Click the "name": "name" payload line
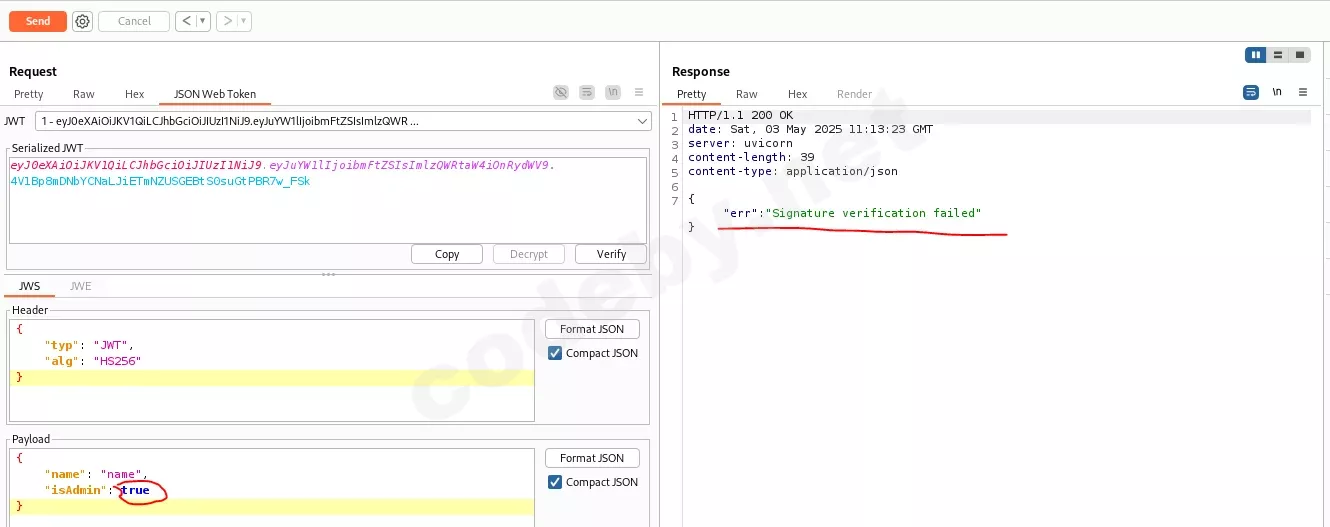Image resolution: width=1330 pixels, height=527 pixels. [x=96, y=474]
